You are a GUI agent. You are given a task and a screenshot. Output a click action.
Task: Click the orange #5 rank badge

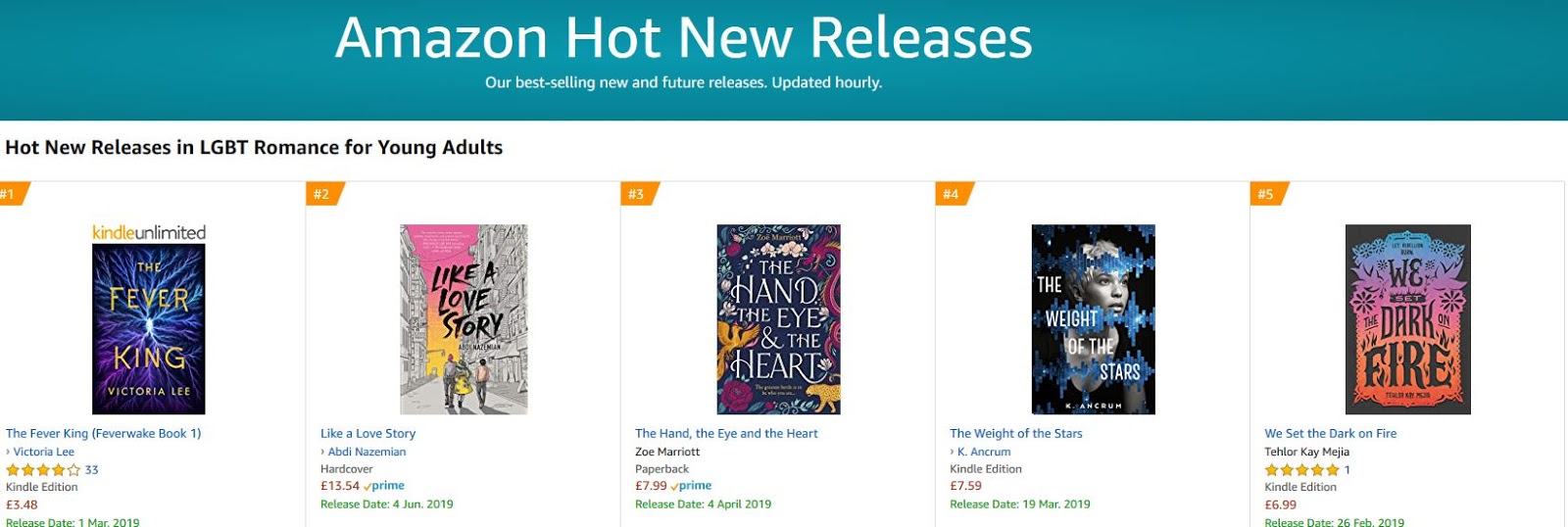coord(1266,194)
